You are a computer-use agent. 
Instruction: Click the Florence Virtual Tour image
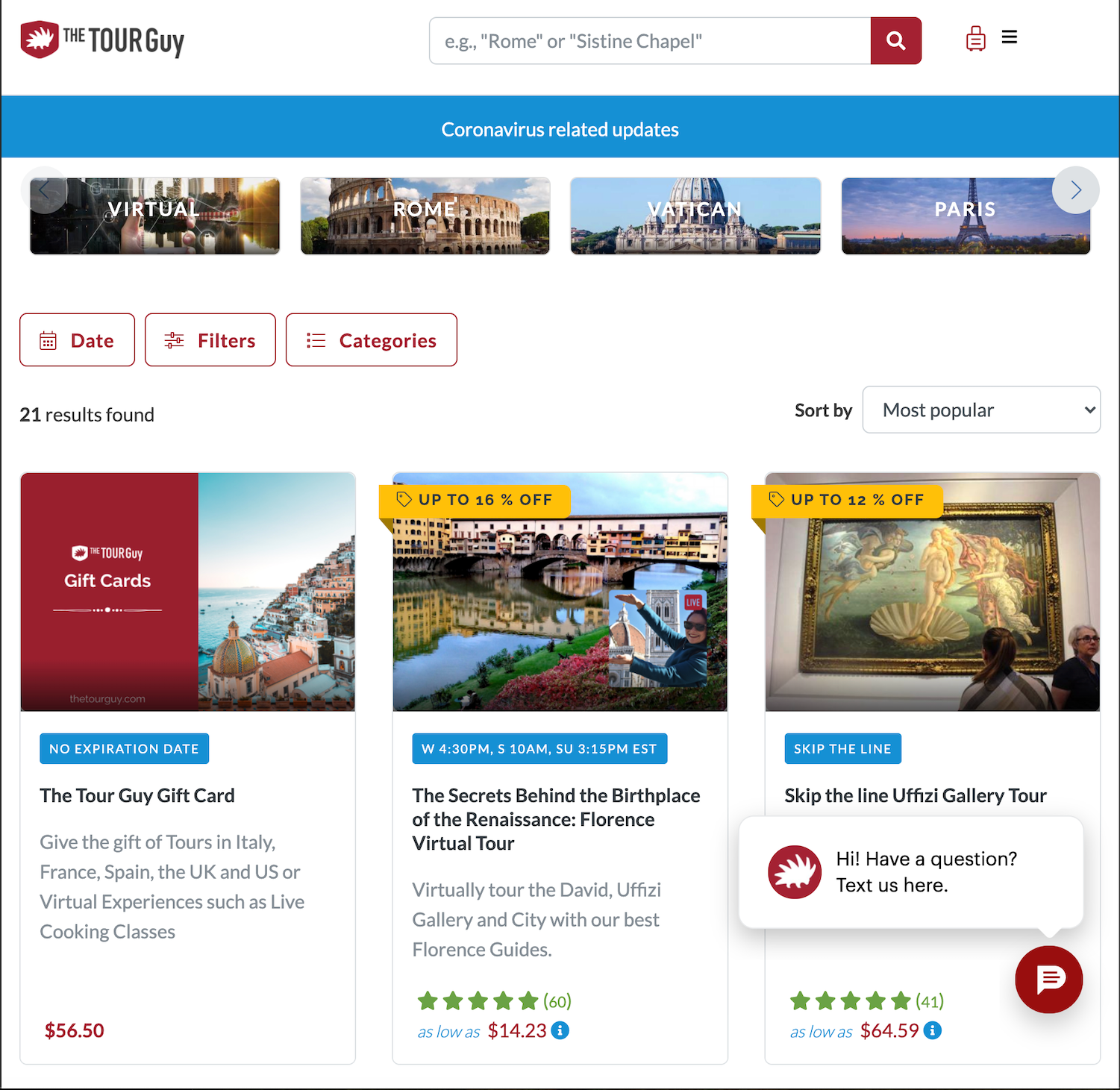(x=560, y=592)
